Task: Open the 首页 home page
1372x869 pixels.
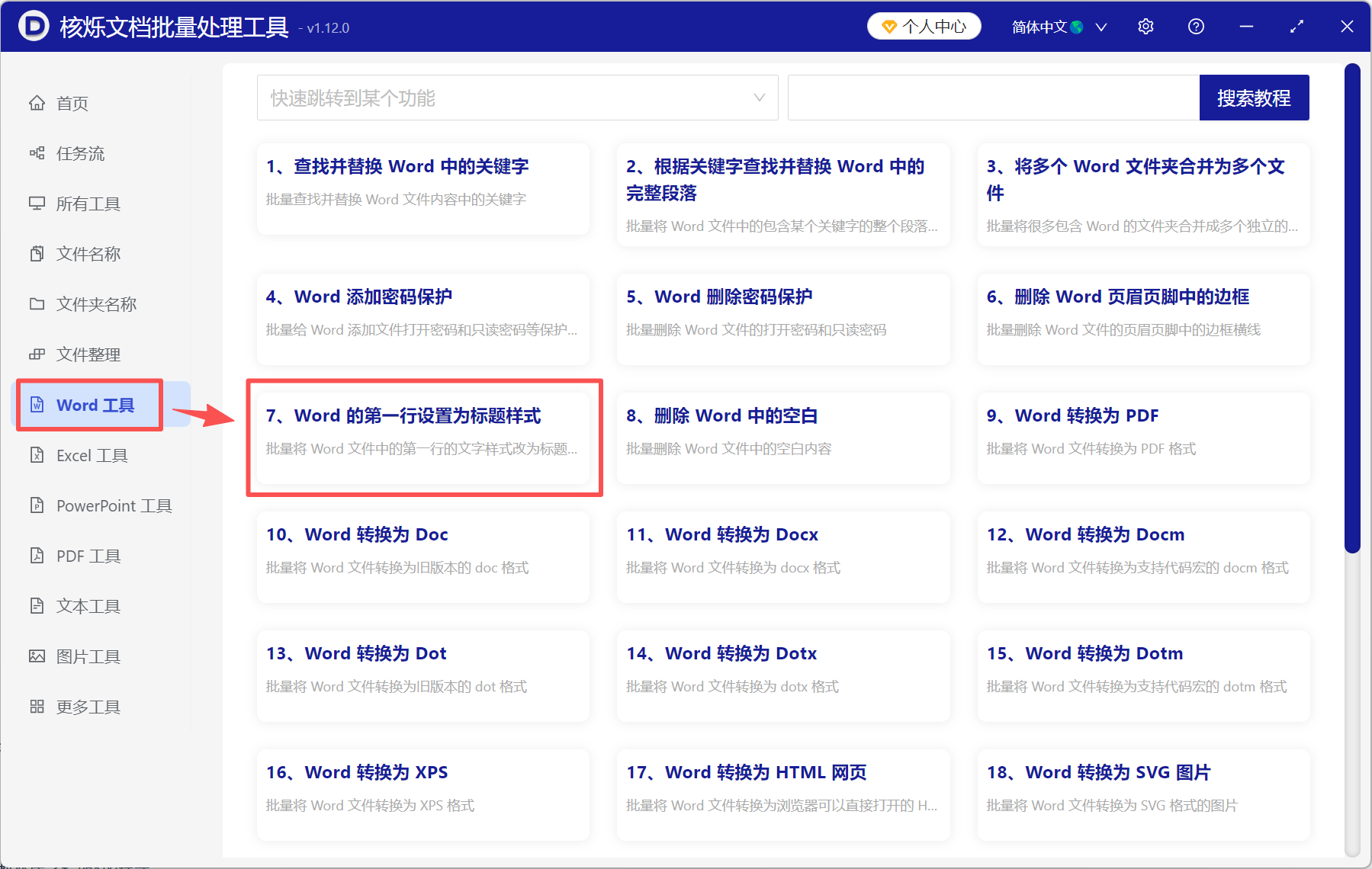Action: (70, 103)
